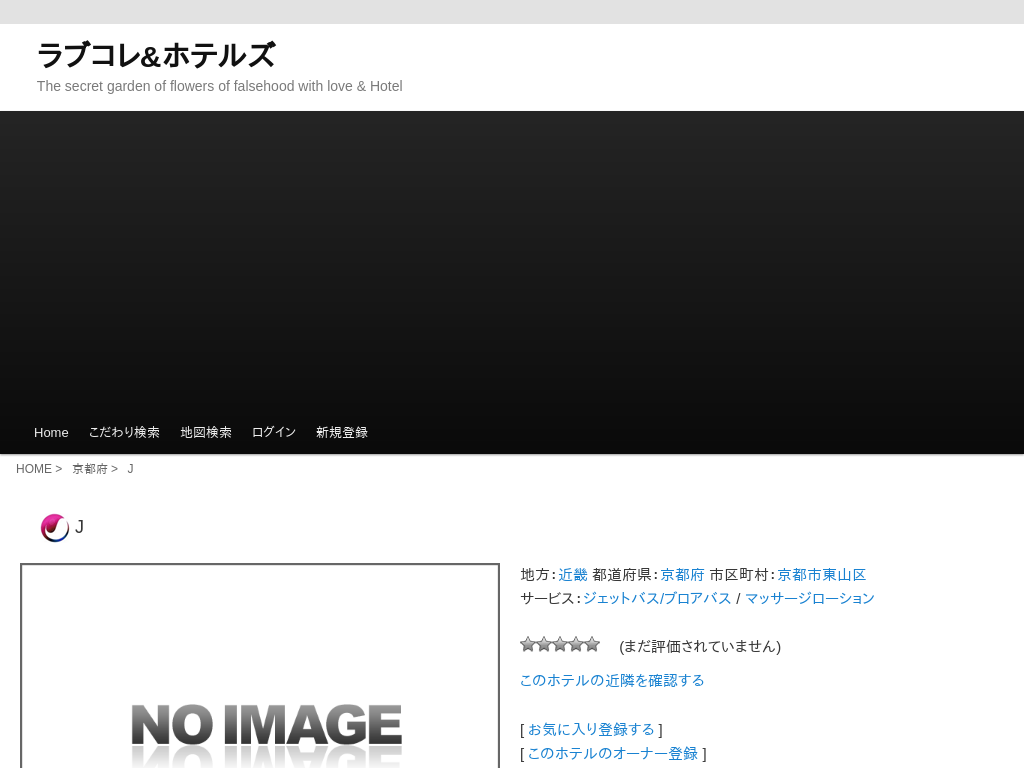Click the pink swirl icon beside hotel name J
This screenshot has height=768, width=1024.
(55, 528)
